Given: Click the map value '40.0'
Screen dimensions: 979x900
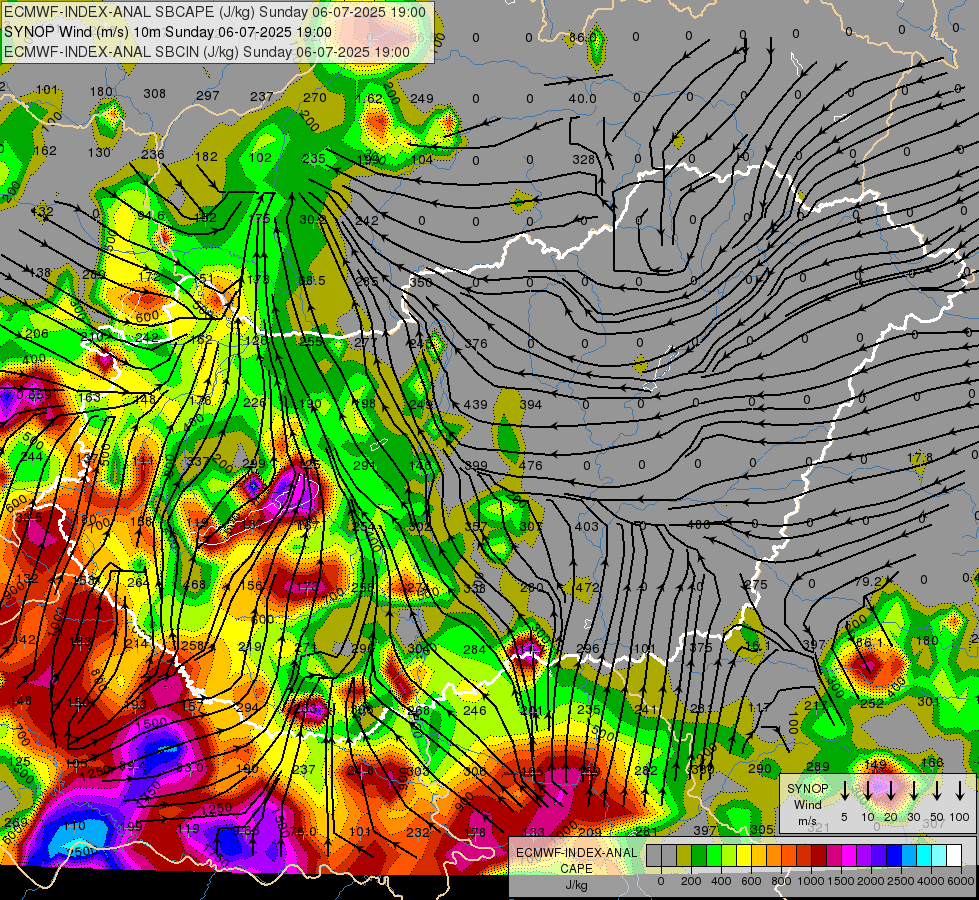Looking at the screenshot, I should pos(583,99).
